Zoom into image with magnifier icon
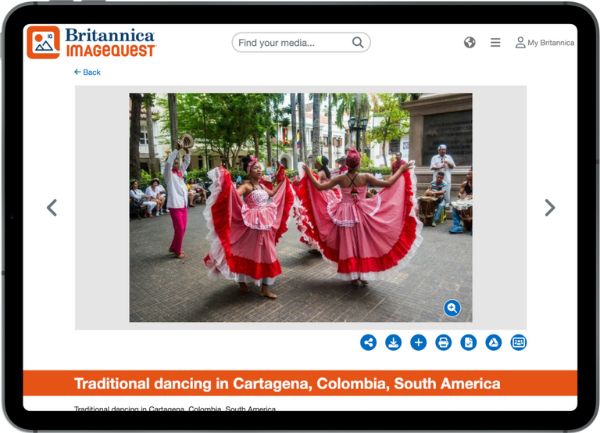The image size is (600, 433). pos(452,308)
